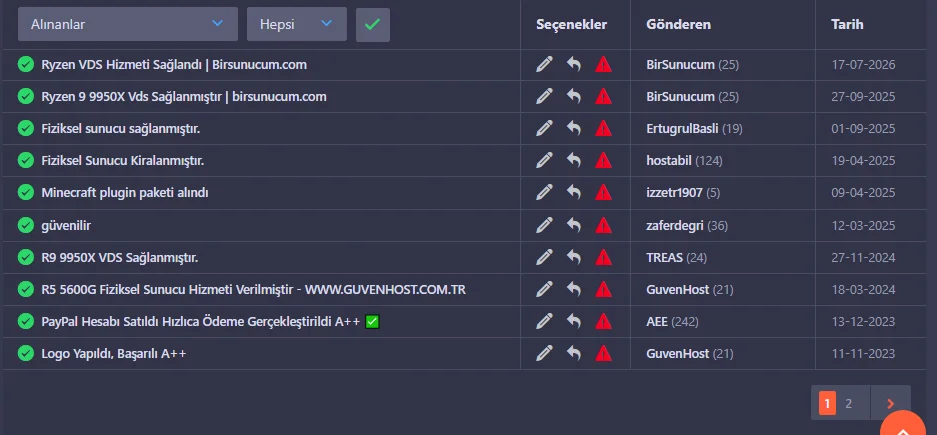This screenshot has height=435, width=937.
Task: Click the pencil icon in the güvenilir row
Action: pyautogui.click(x=544, y=225)
